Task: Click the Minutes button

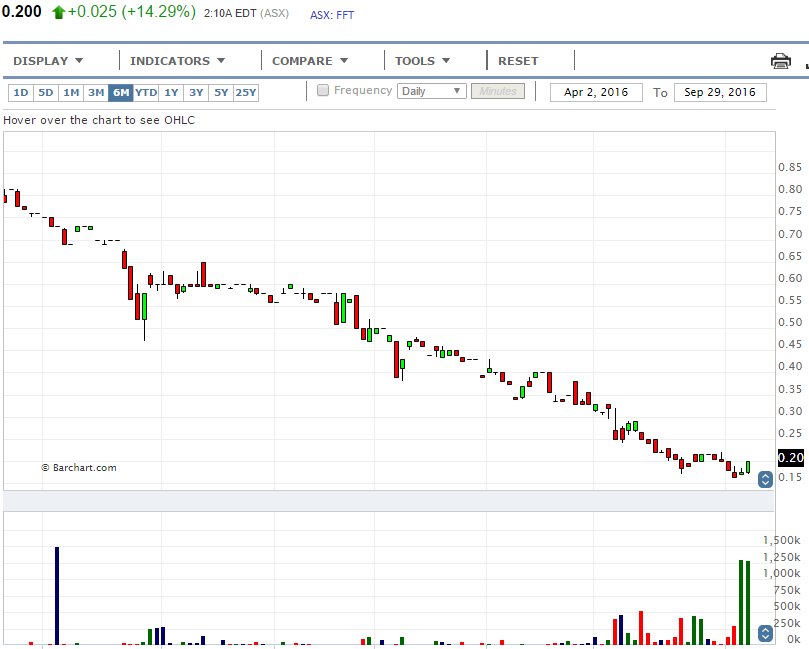Action: coord(498,91)
